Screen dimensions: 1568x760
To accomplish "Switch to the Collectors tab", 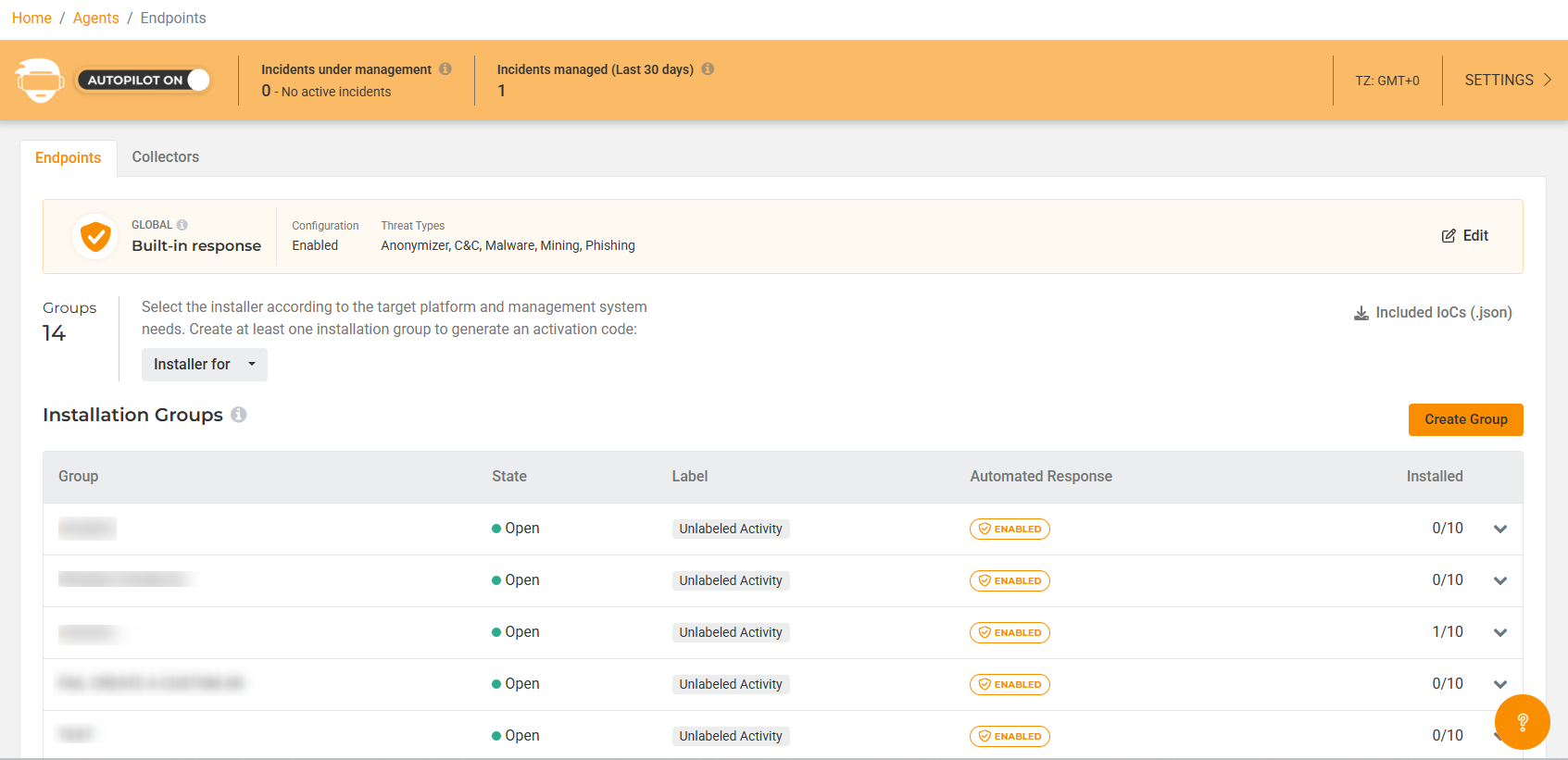I will click(x=165, y=157).
